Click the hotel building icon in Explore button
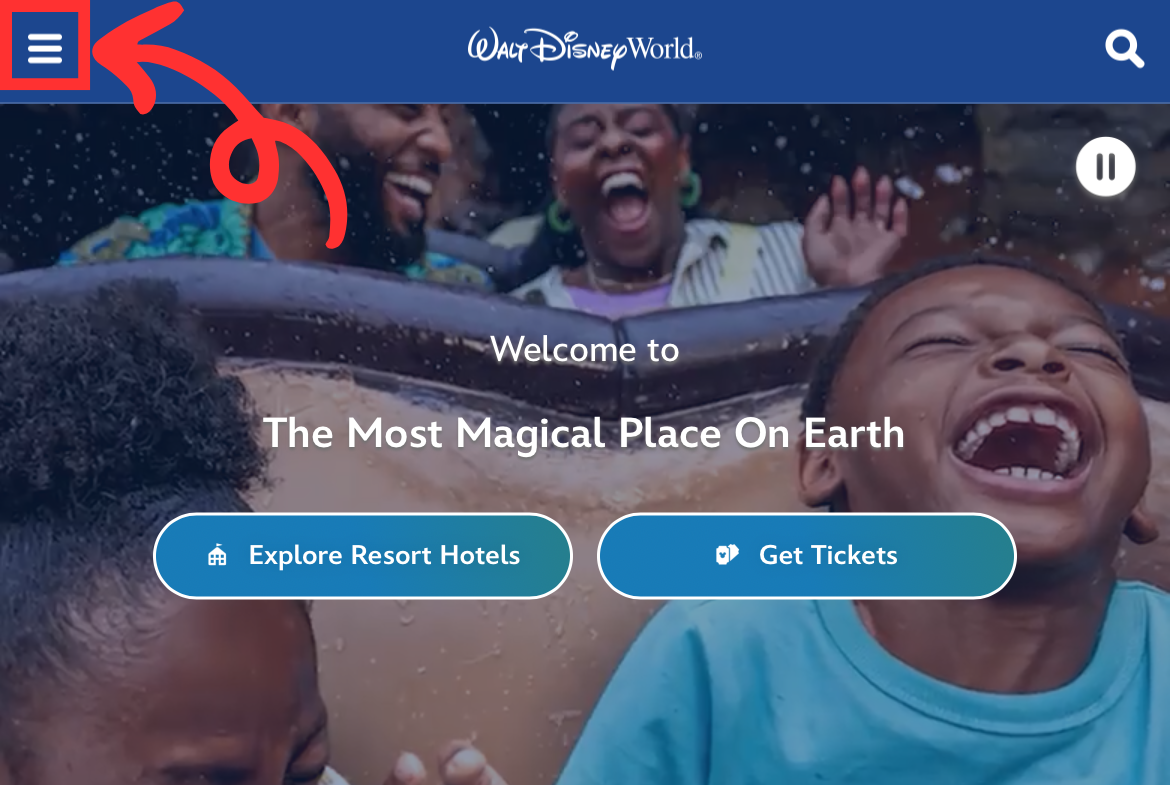1170x785 pixels. pyautogui.click(x=217, y=555)
